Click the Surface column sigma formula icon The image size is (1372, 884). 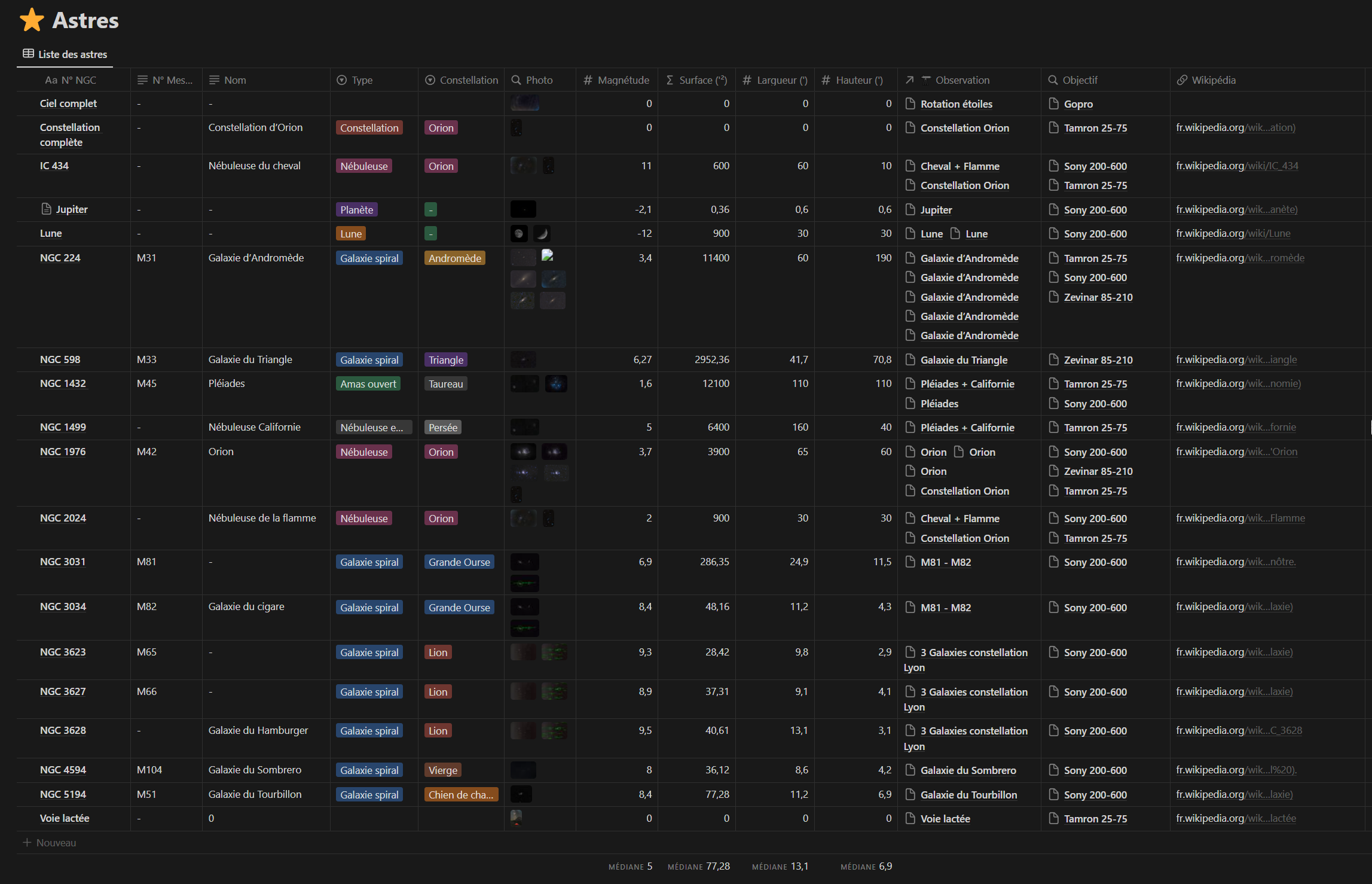(x=670, y=80)
